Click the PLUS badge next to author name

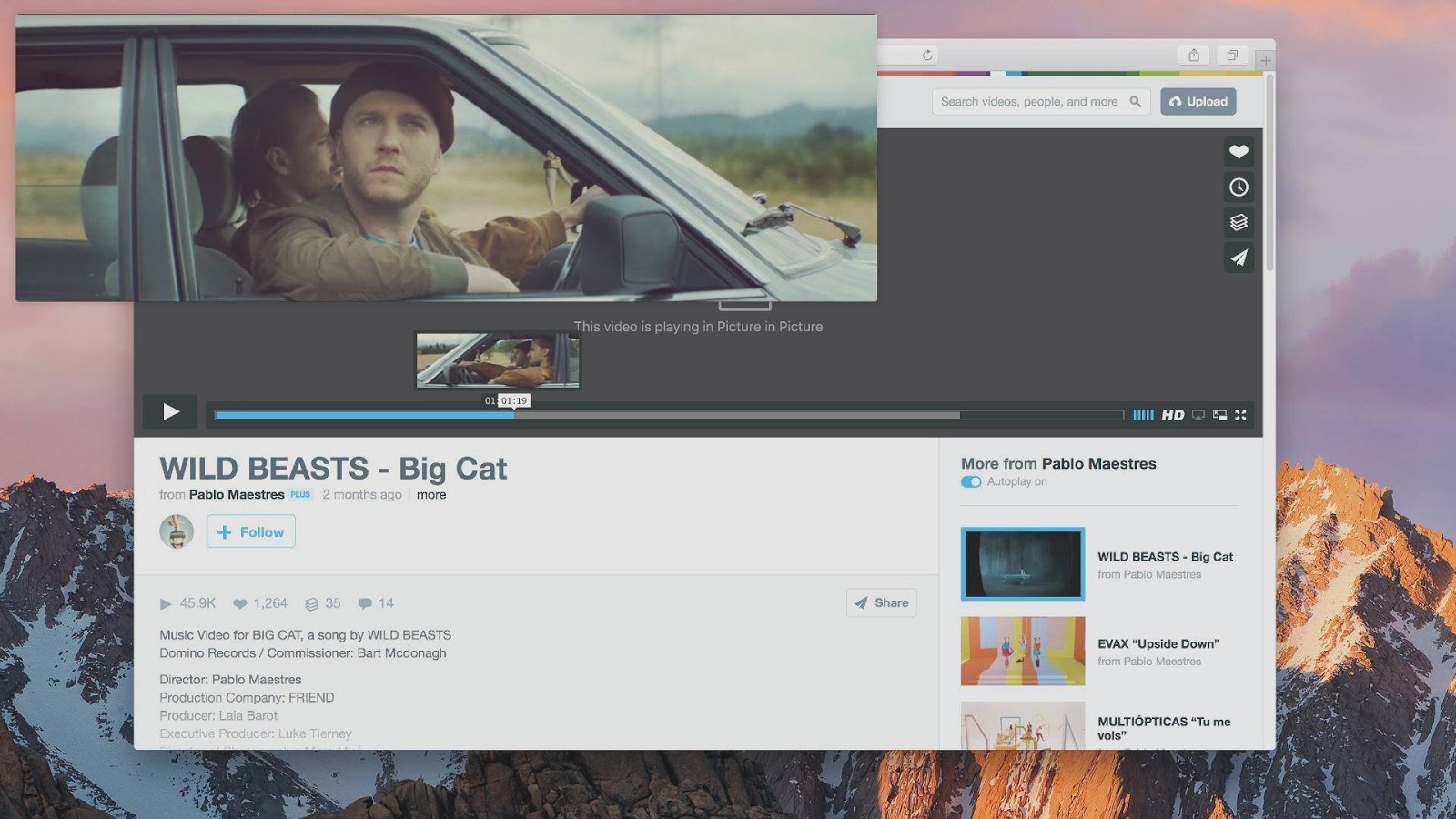click(x=300, y=495)
